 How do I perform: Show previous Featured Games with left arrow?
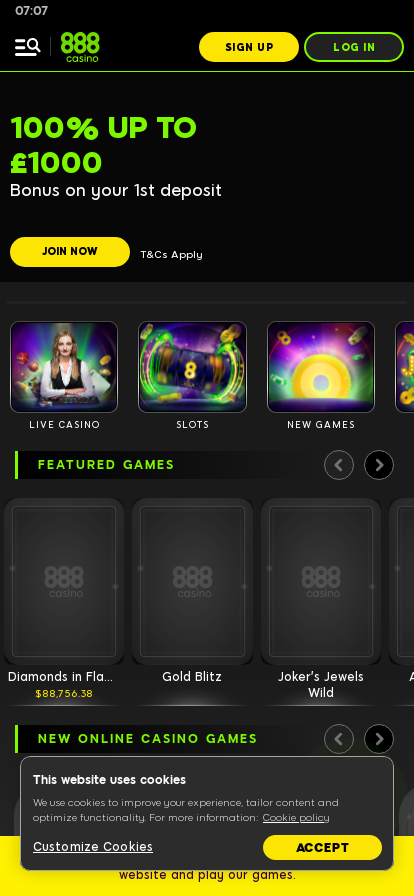pos(339,465)
